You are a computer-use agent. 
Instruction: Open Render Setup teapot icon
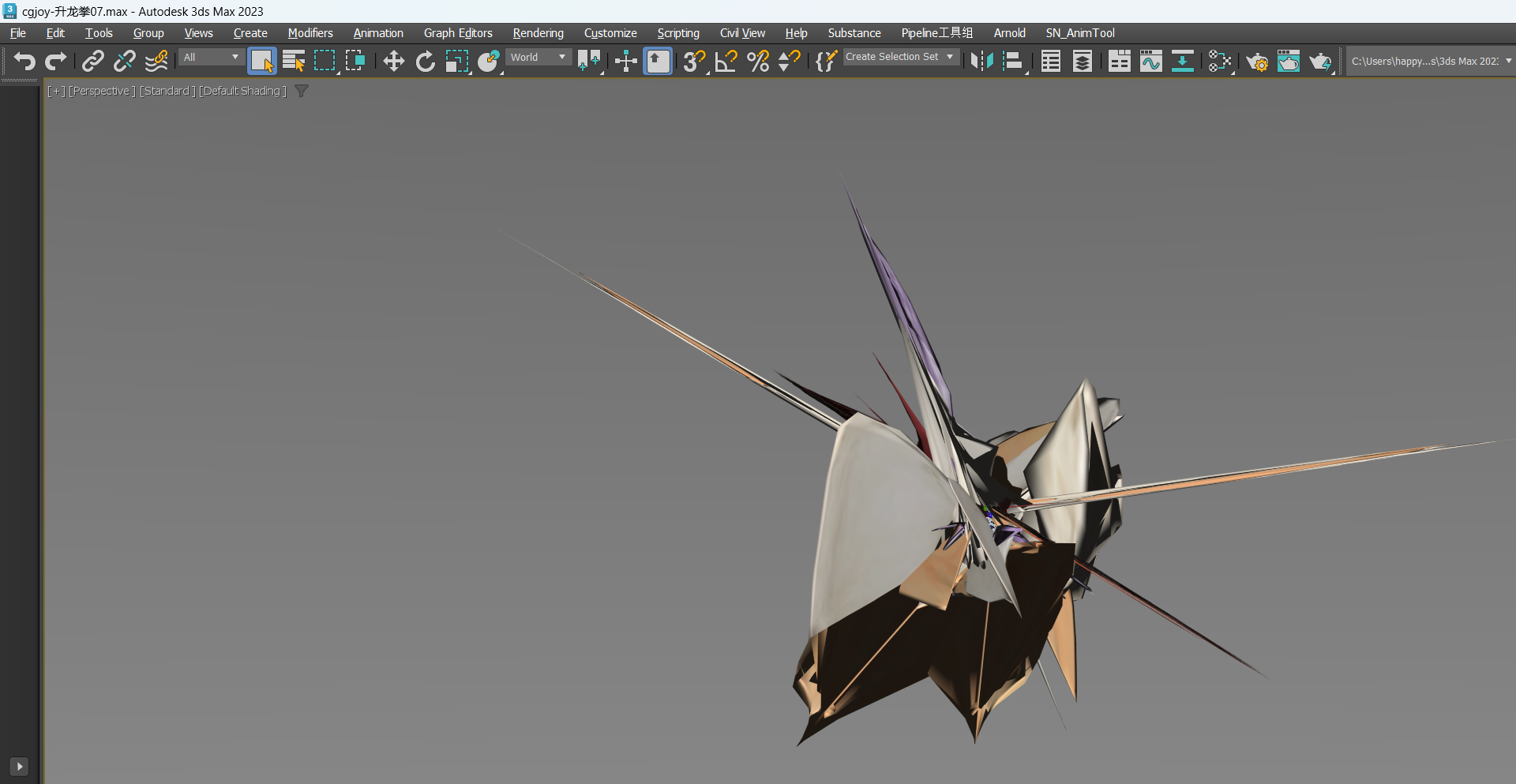[1256, 61]
